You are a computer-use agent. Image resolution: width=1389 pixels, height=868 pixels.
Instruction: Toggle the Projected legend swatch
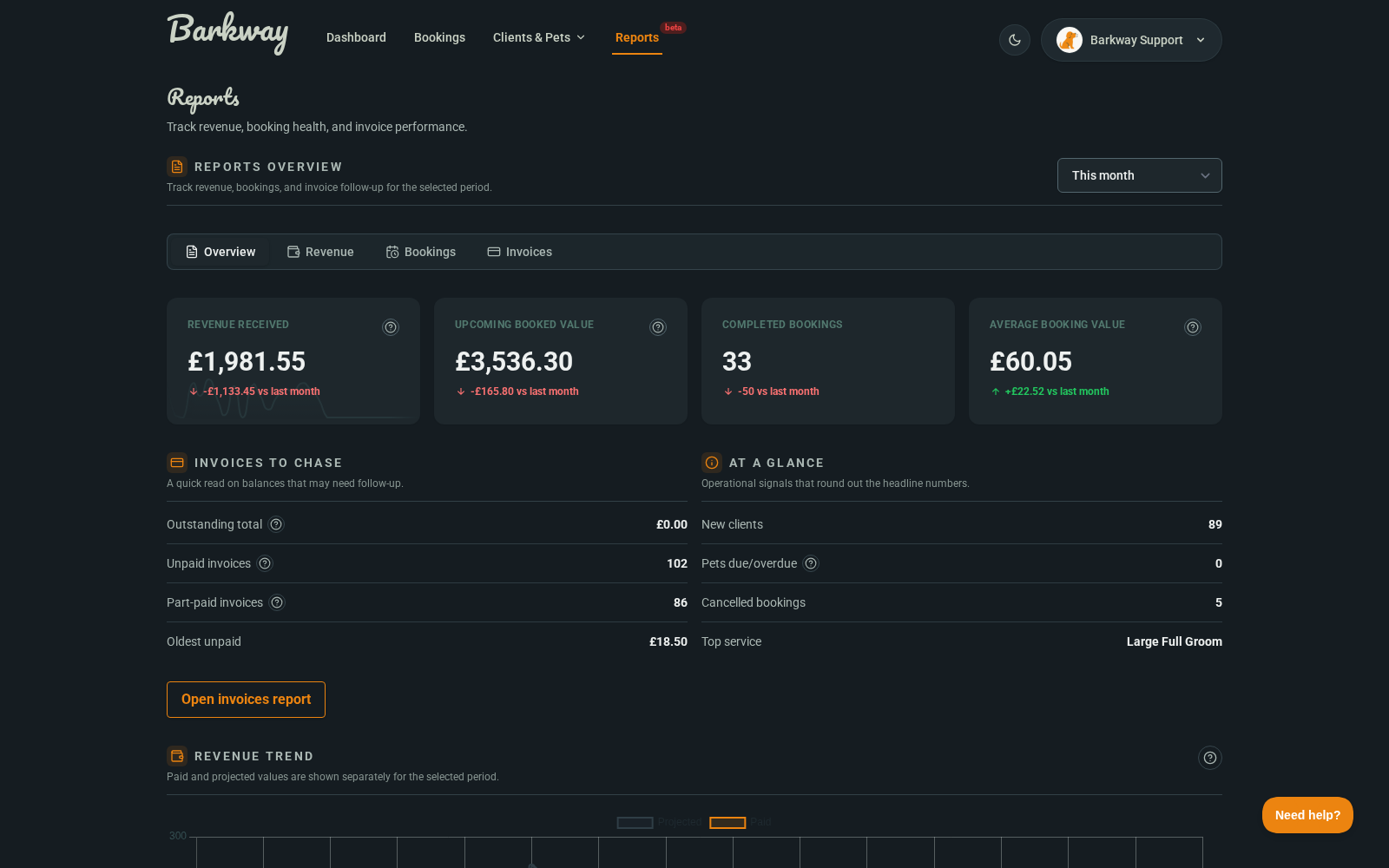tap(635, 823)
